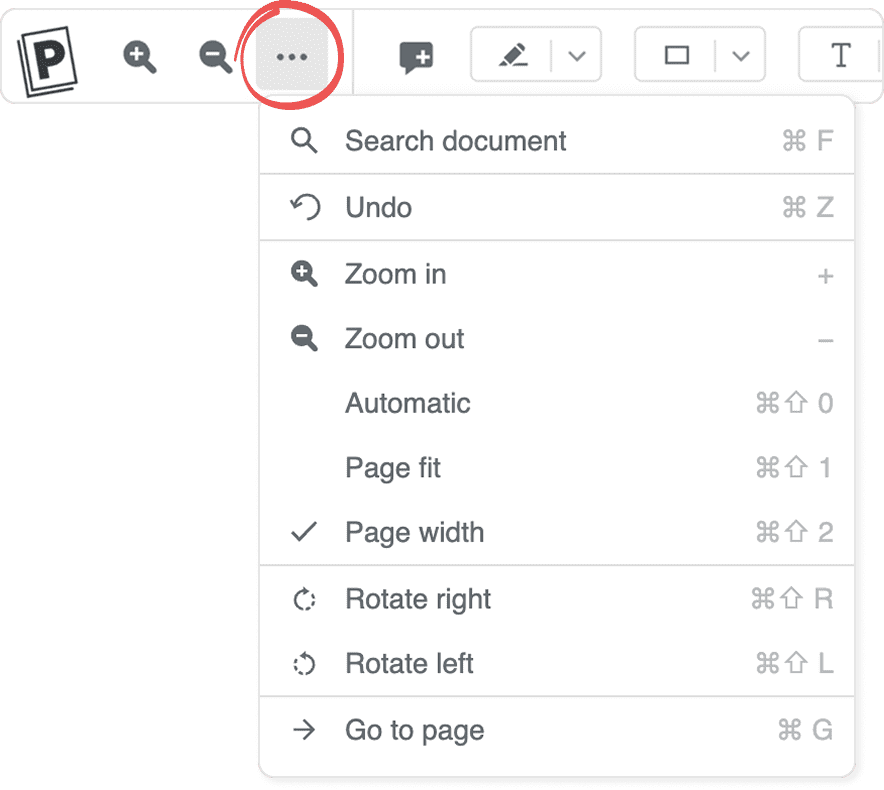This screenshot has height=790, width=884.
Task: Click the magnifier icon beside Search document
Action: pos(305,140)
